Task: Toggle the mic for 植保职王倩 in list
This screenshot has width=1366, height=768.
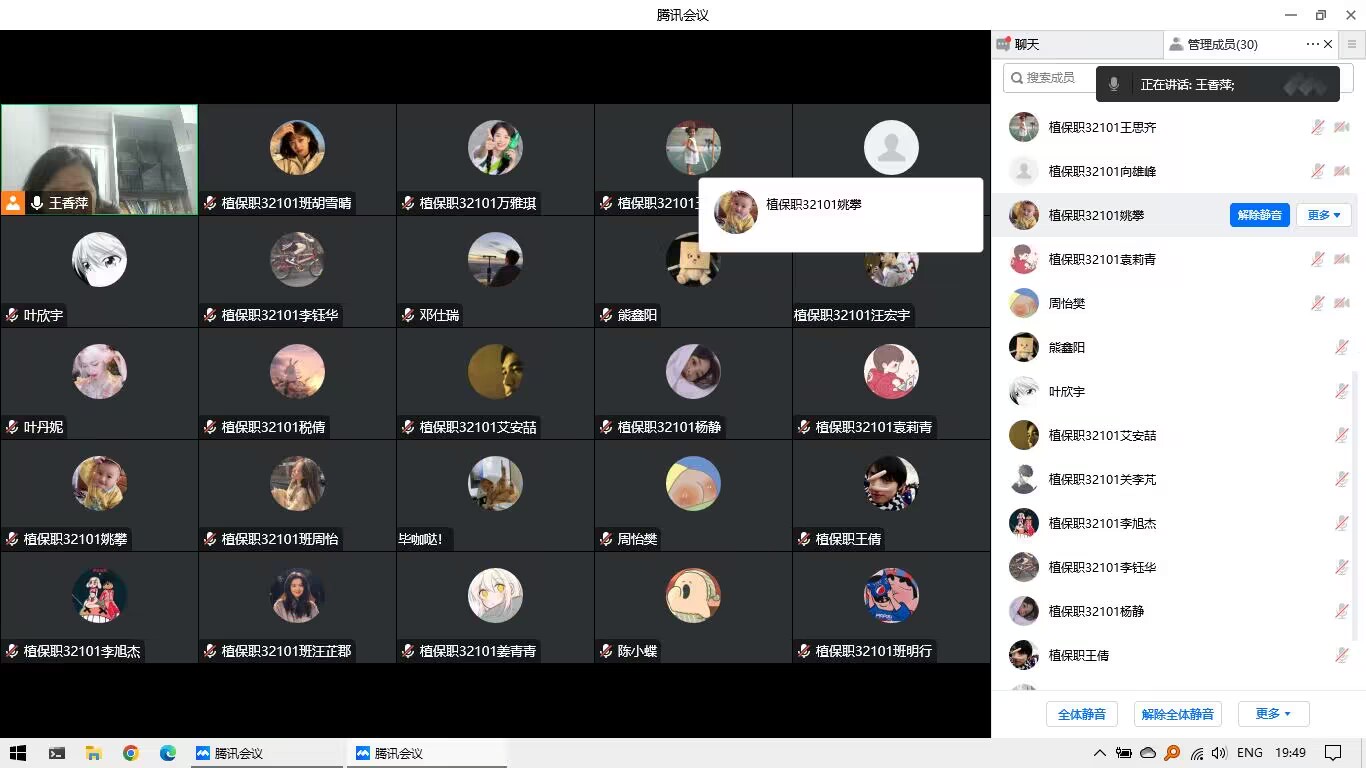Action: coord(1341,655)
